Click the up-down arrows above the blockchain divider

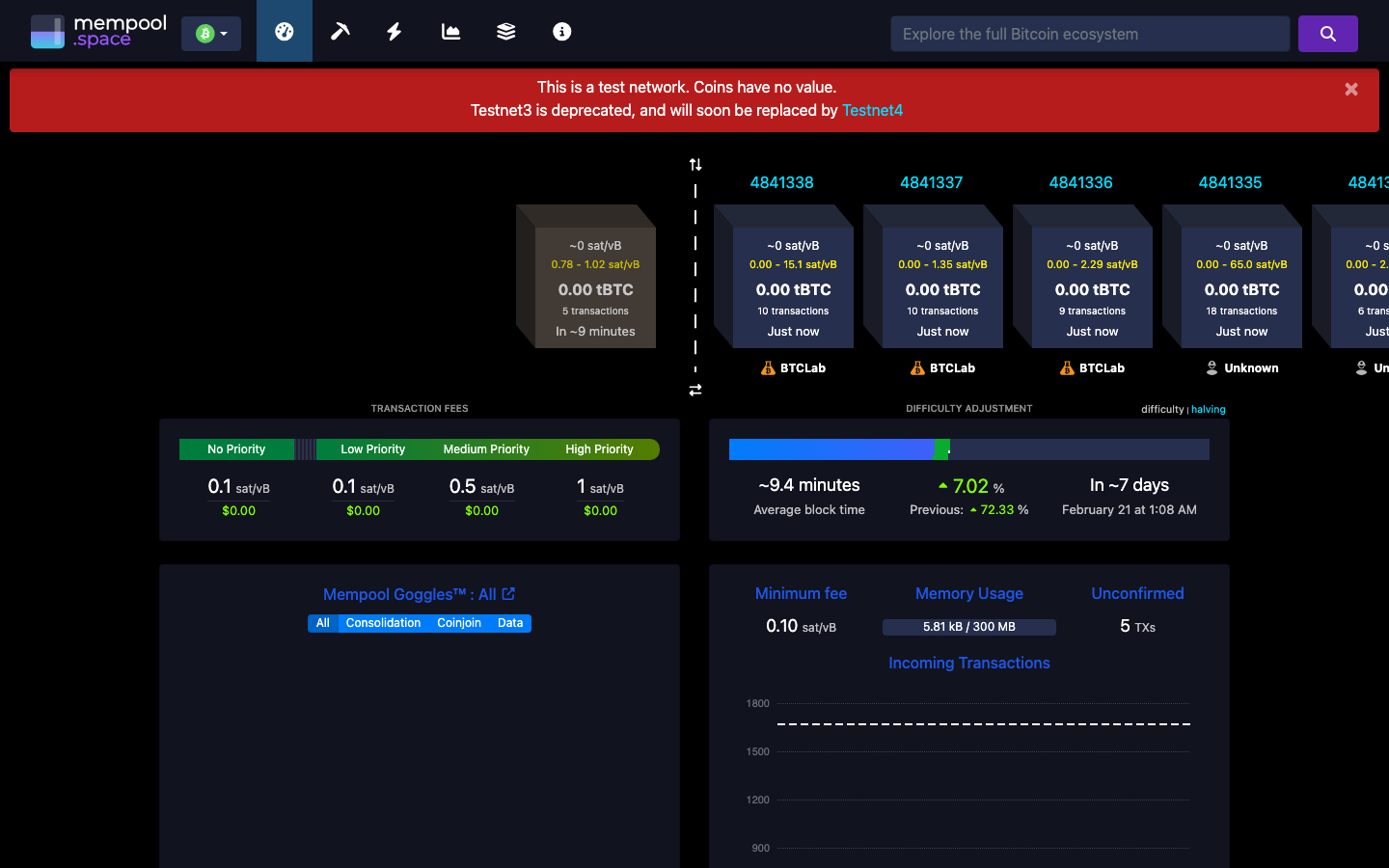695,164
